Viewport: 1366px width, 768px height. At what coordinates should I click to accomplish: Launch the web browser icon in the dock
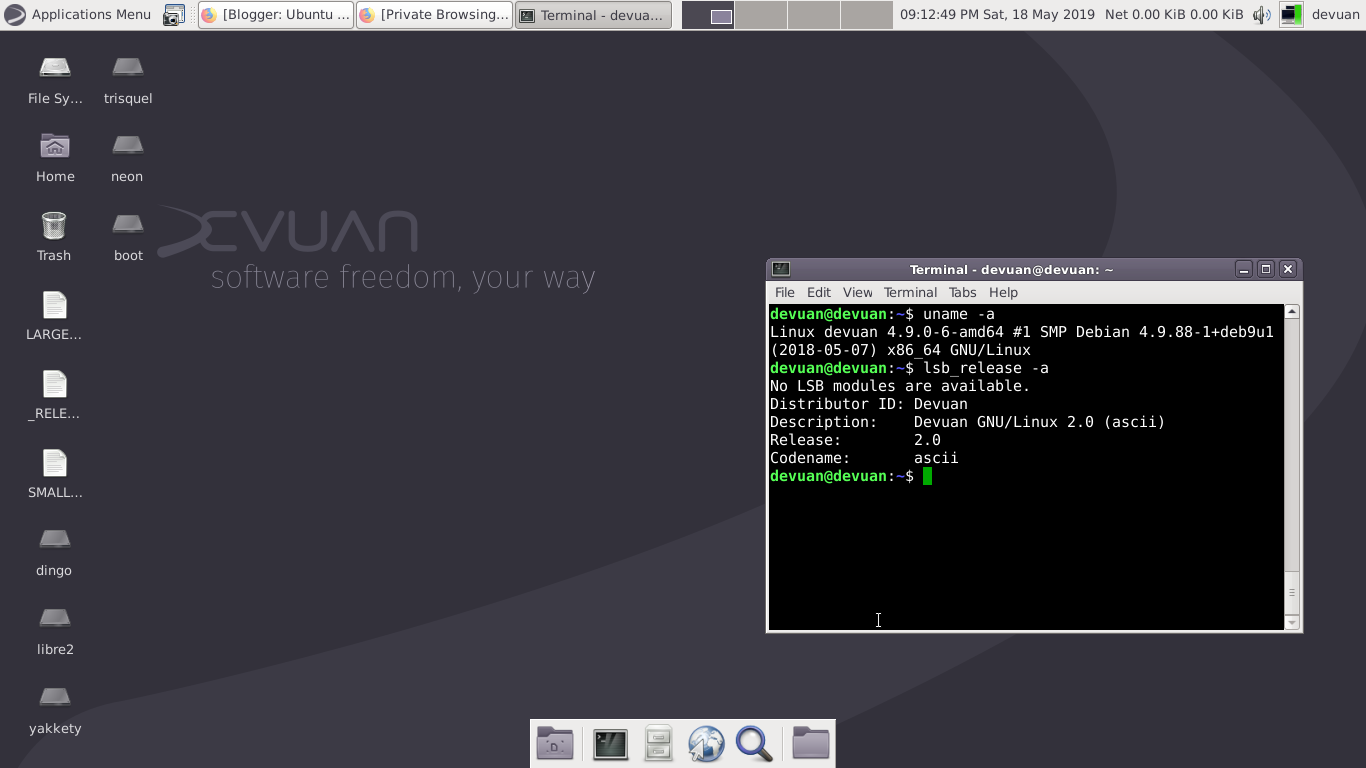[x=706, y=743]
